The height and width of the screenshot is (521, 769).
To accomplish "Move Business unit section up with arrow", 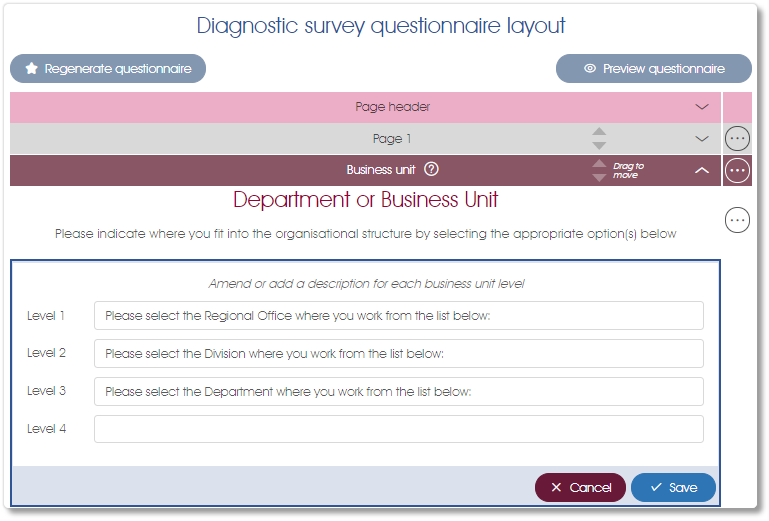I will 599,163.
